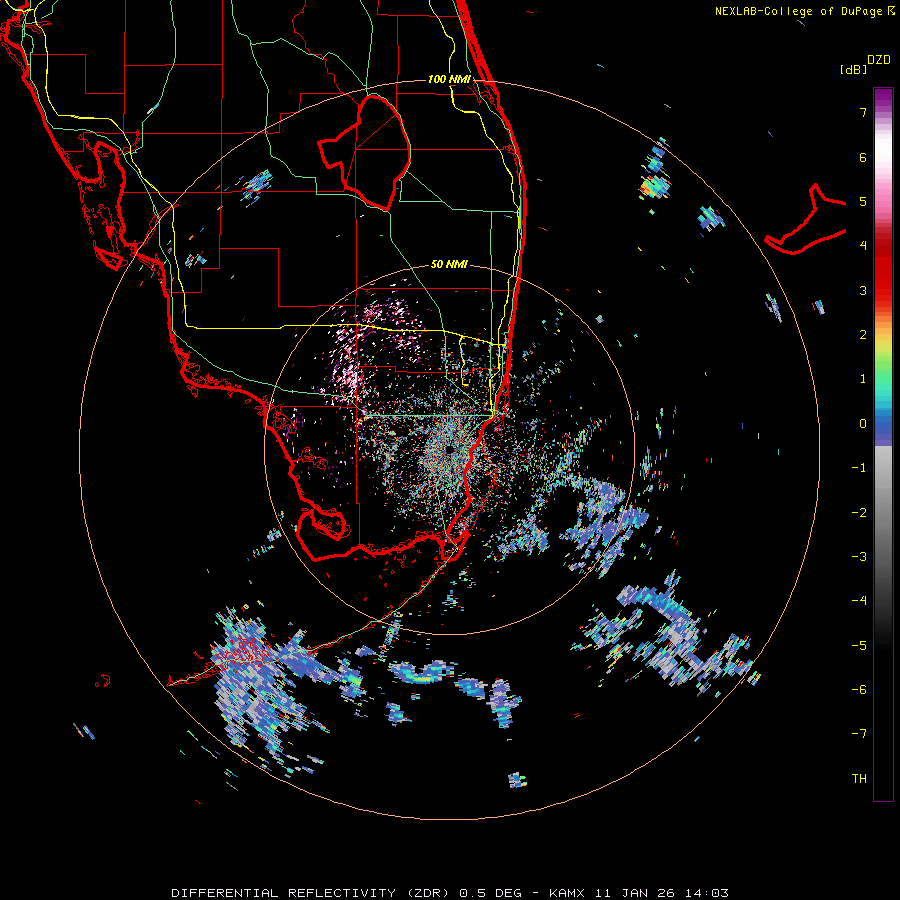The height and width of the screenshot is (900, 900).
Task: Click the "0.5 DEG" elevation text
Action: (x=491, y=893)
